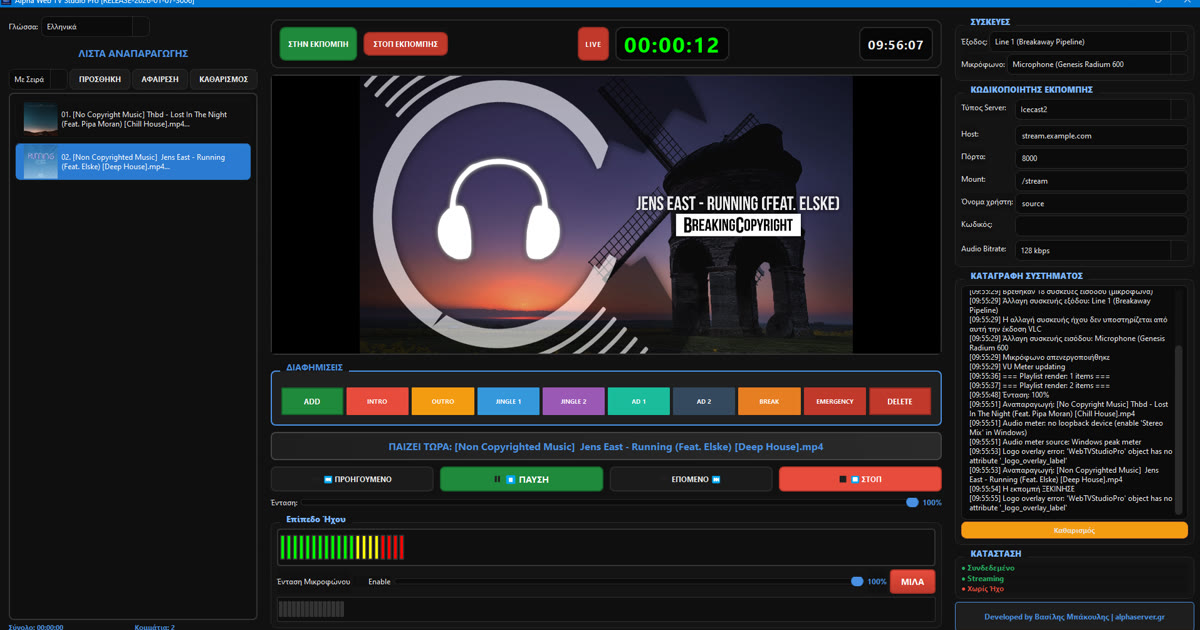Open the Audio Bitrate dropdown
Screen dimensions: 1200x630
[x=1101, y=250]
